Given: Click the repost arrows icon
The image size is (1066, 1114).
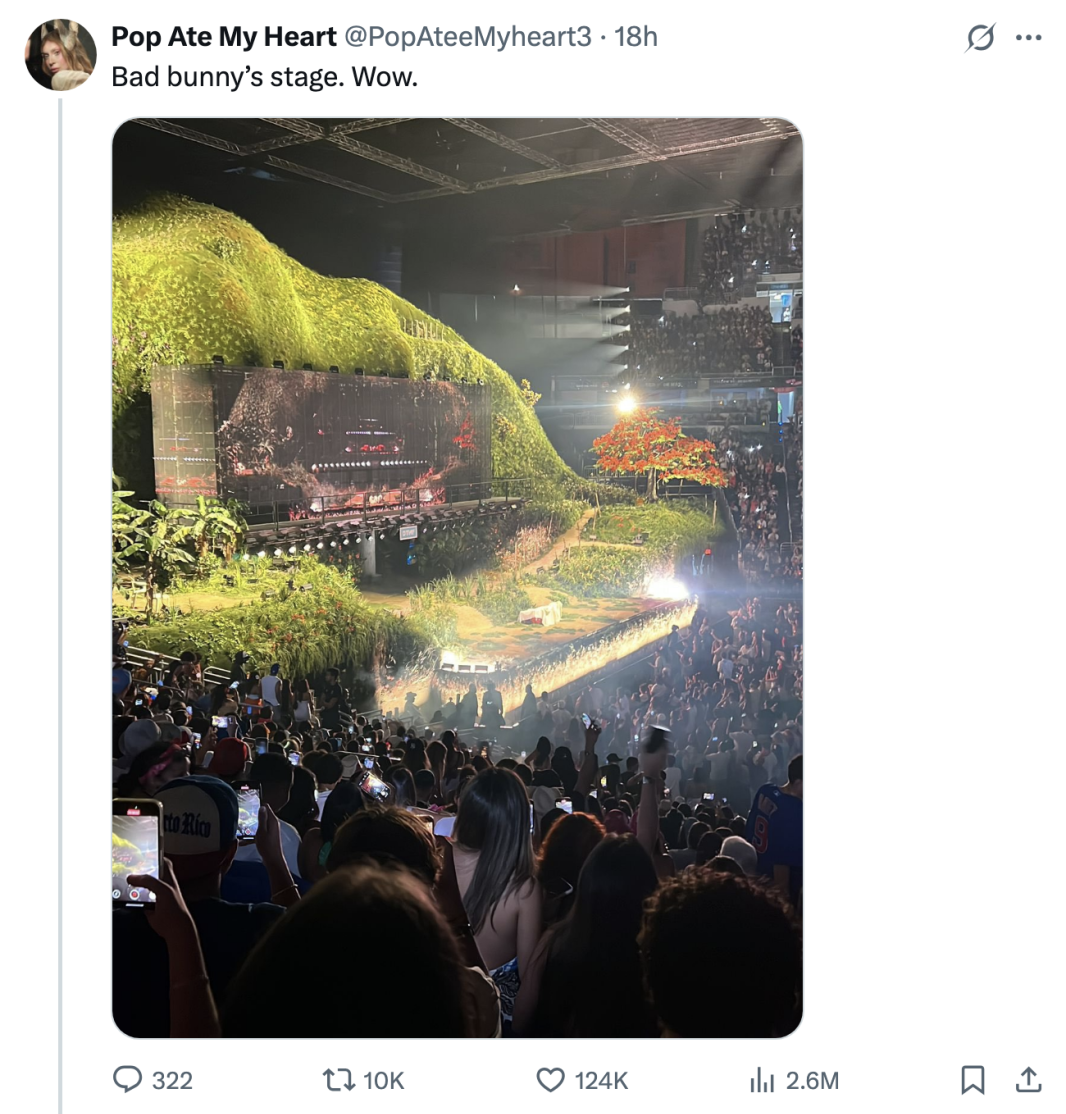Looking at the screenshot, I should point(338,1081).
